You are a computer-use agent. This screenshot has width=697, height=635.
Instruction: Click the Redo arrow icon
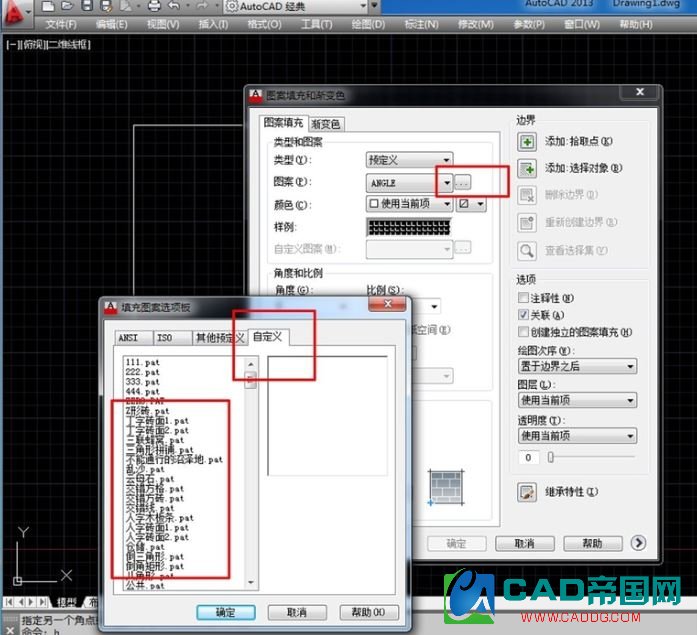[202, 5]
